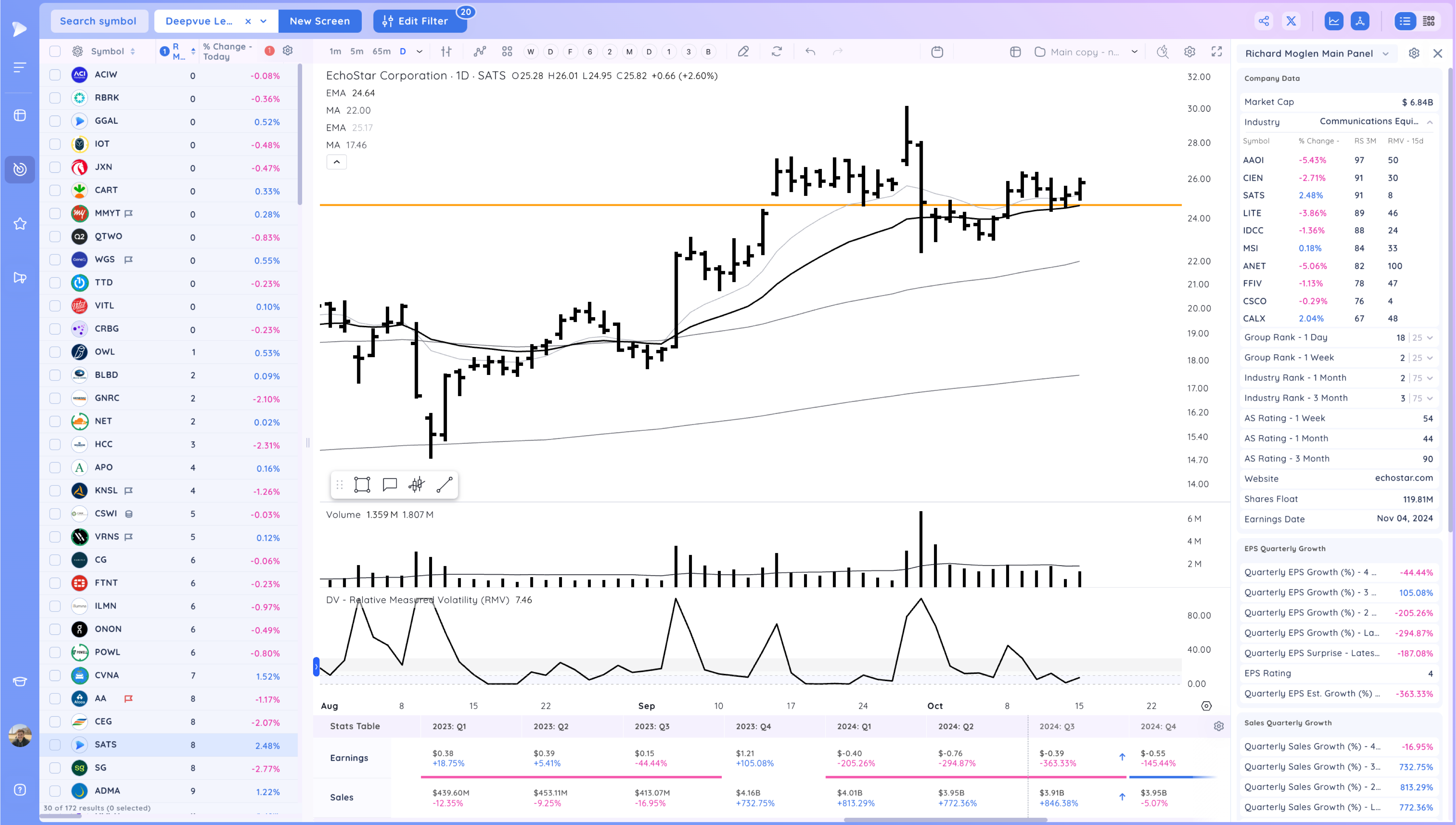Click the refresh chart icon
This screenshot has width=1456, height=825.
tap(776, 52)
